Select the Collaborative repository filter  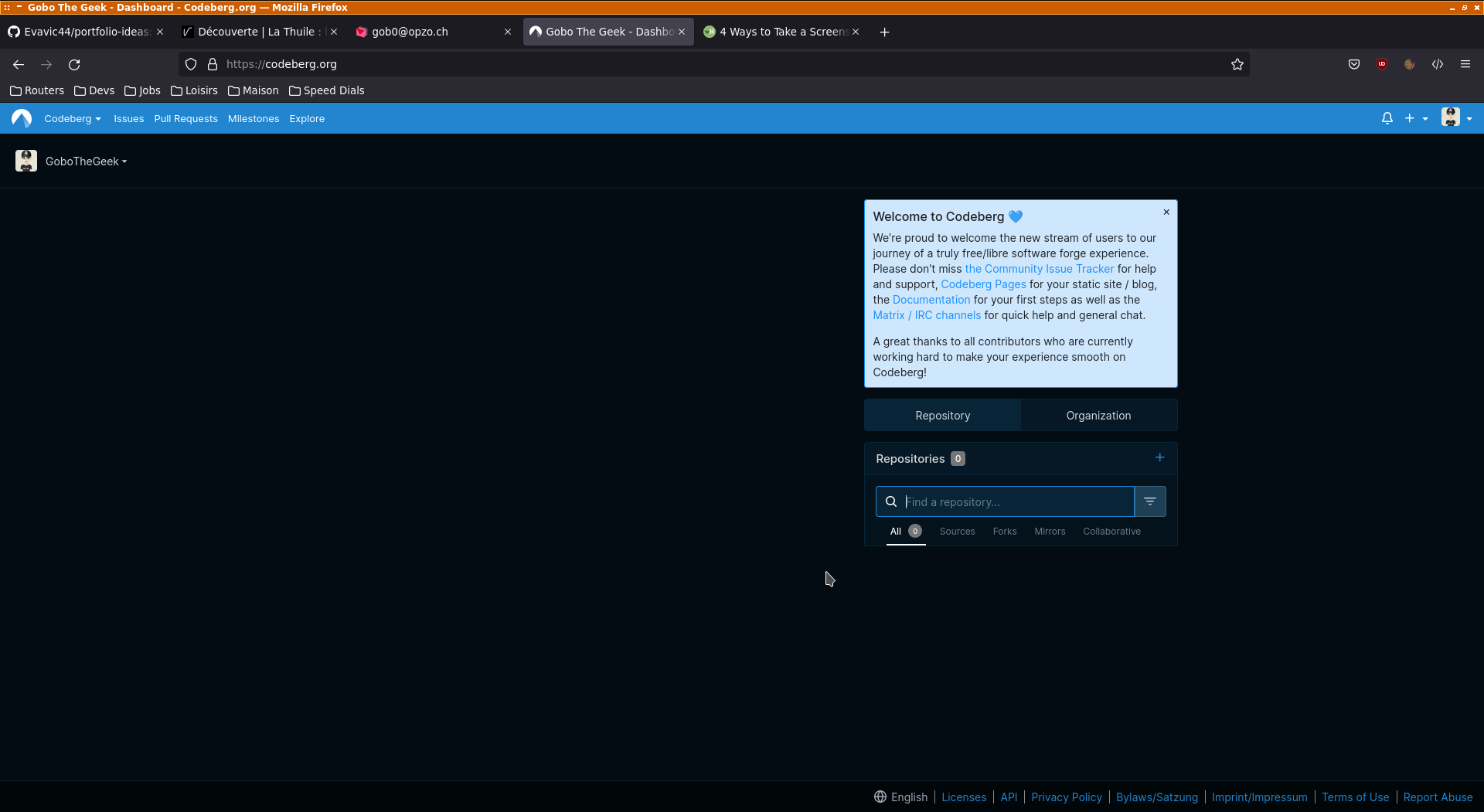coord(1111,532)
